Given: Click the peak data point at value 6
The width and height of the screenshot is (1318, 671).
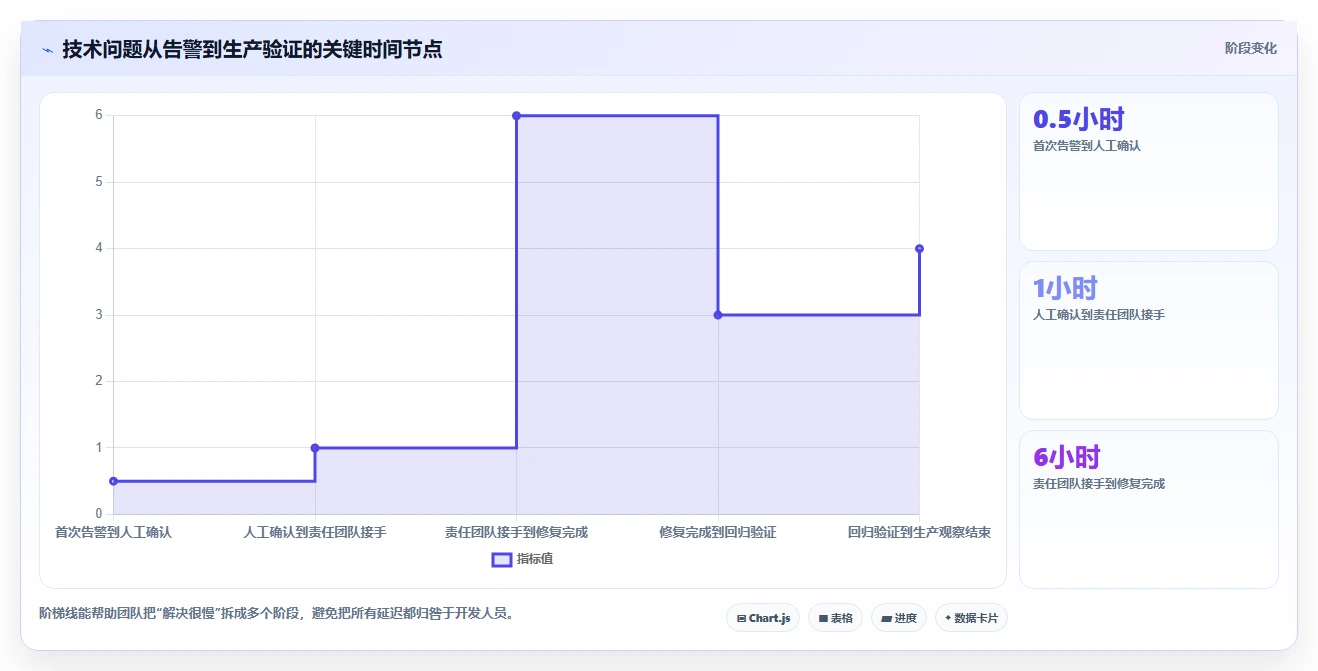Looking at the screenshot, I should coord(516,116).
